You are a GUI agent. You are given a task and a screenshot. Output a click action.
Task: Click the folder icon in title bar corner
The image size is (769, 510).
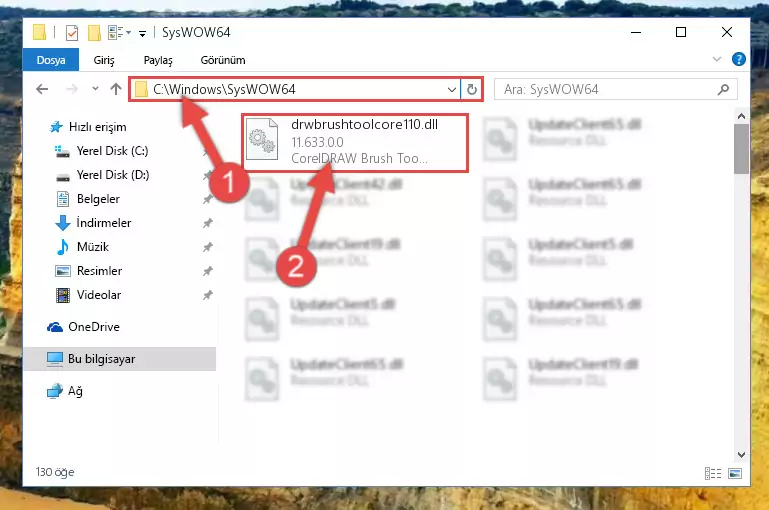click(39, 32)
